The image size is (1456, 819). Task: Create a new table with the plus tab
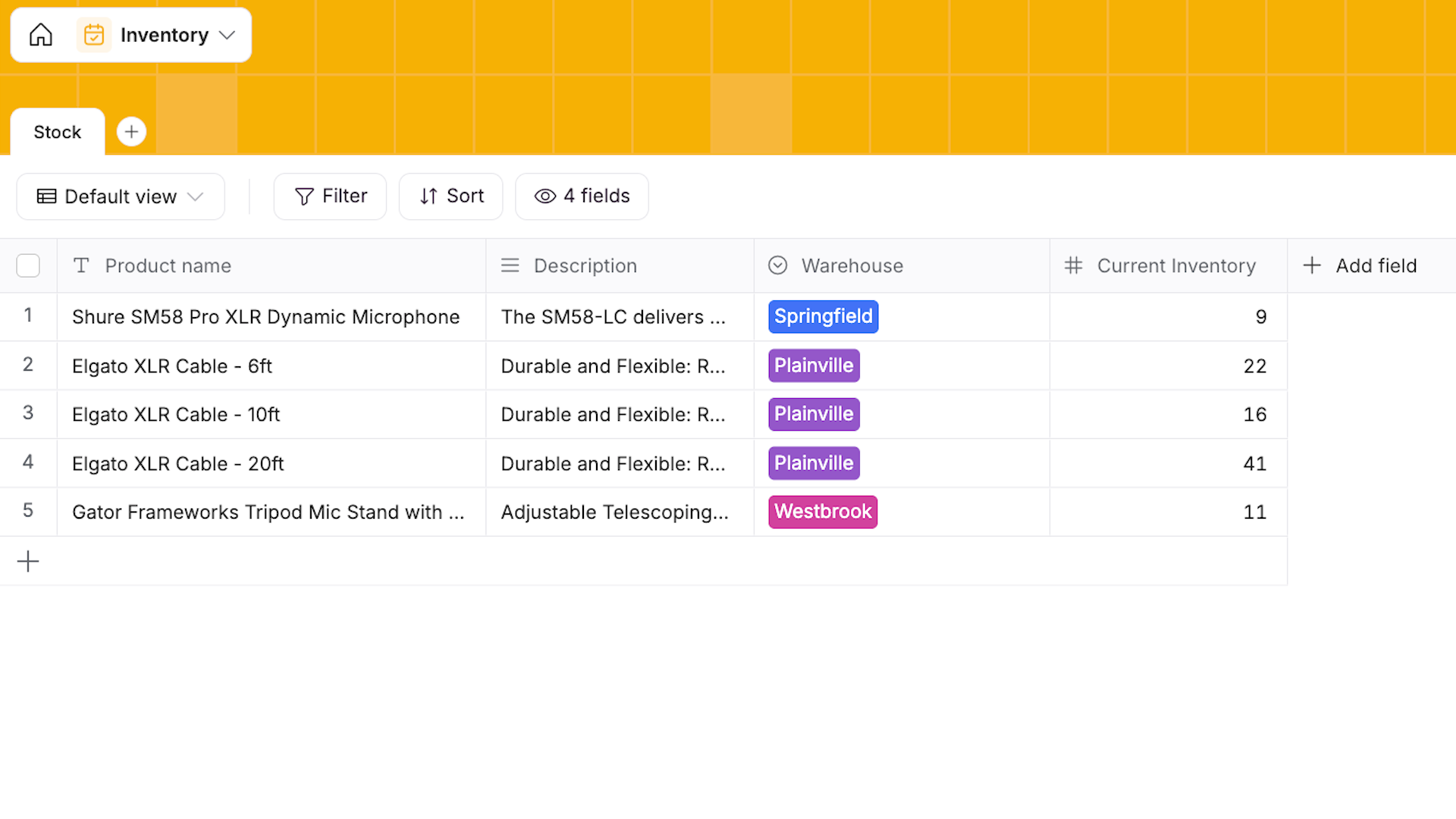pyautogui.click(x=131, y=131)
